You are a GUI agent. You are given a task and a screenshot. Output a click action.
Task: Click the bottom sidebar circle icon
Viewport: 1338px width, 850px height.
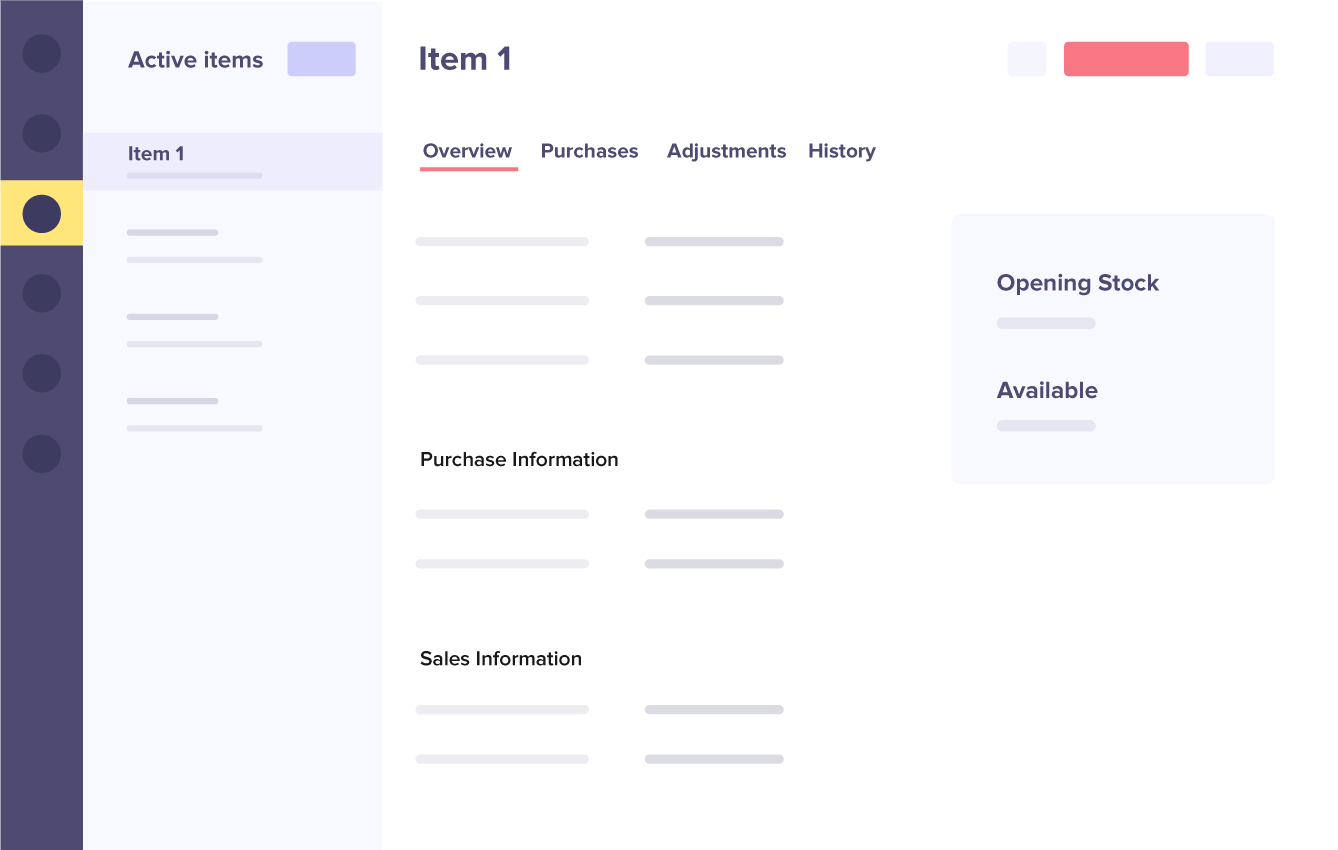tap(42, 453)
